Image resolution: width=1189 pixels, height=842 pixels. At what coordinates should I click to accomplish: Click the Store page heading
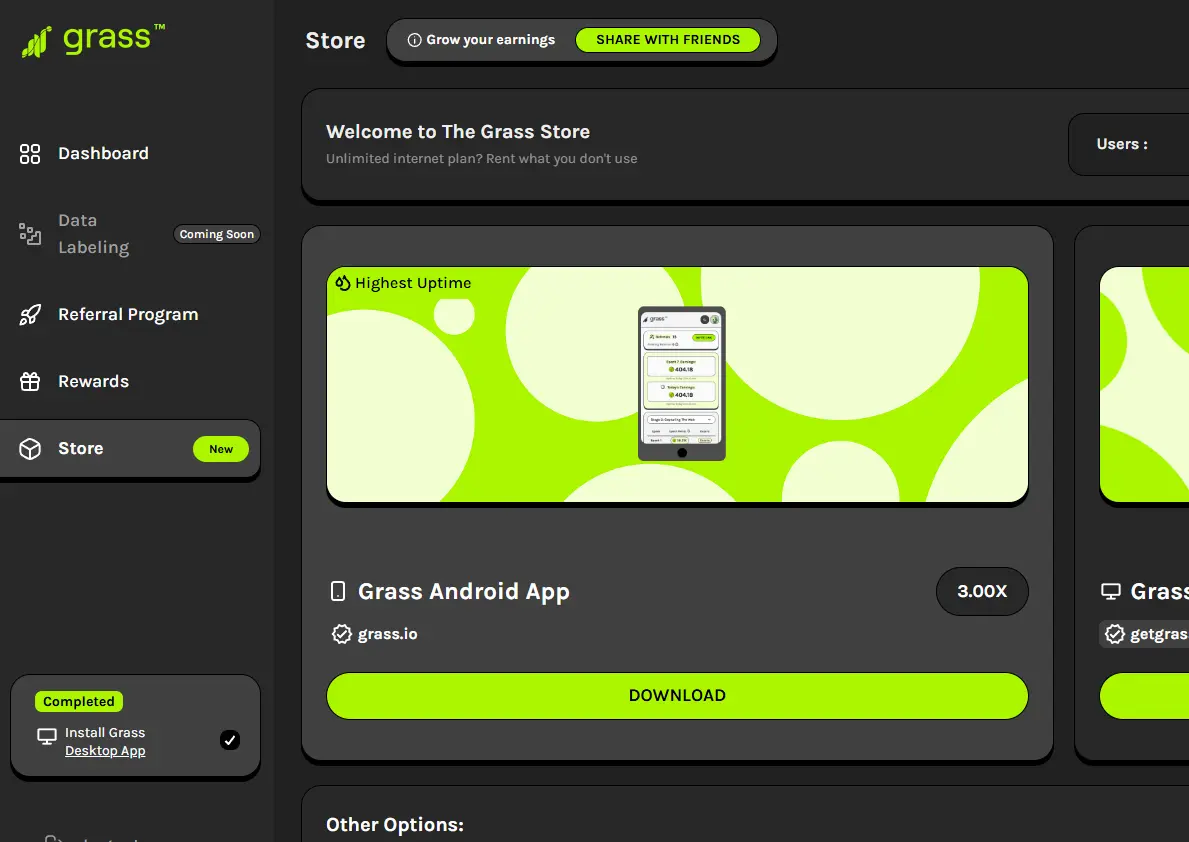point(335,41)
